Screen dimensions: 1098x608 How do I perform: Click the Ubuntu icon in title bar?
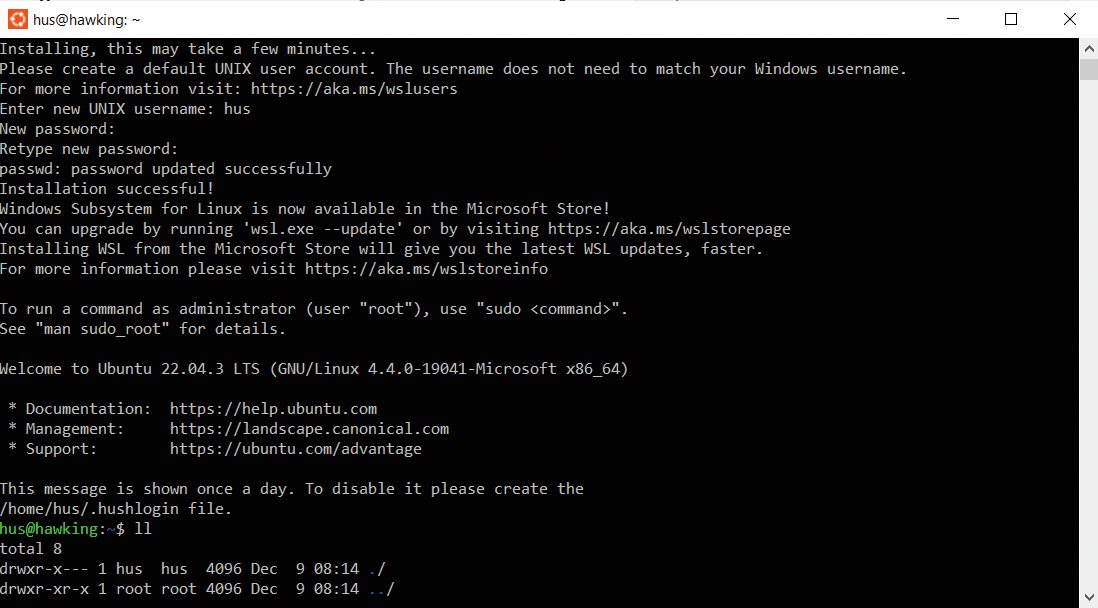pyautogui.click(x=18, y=20)
